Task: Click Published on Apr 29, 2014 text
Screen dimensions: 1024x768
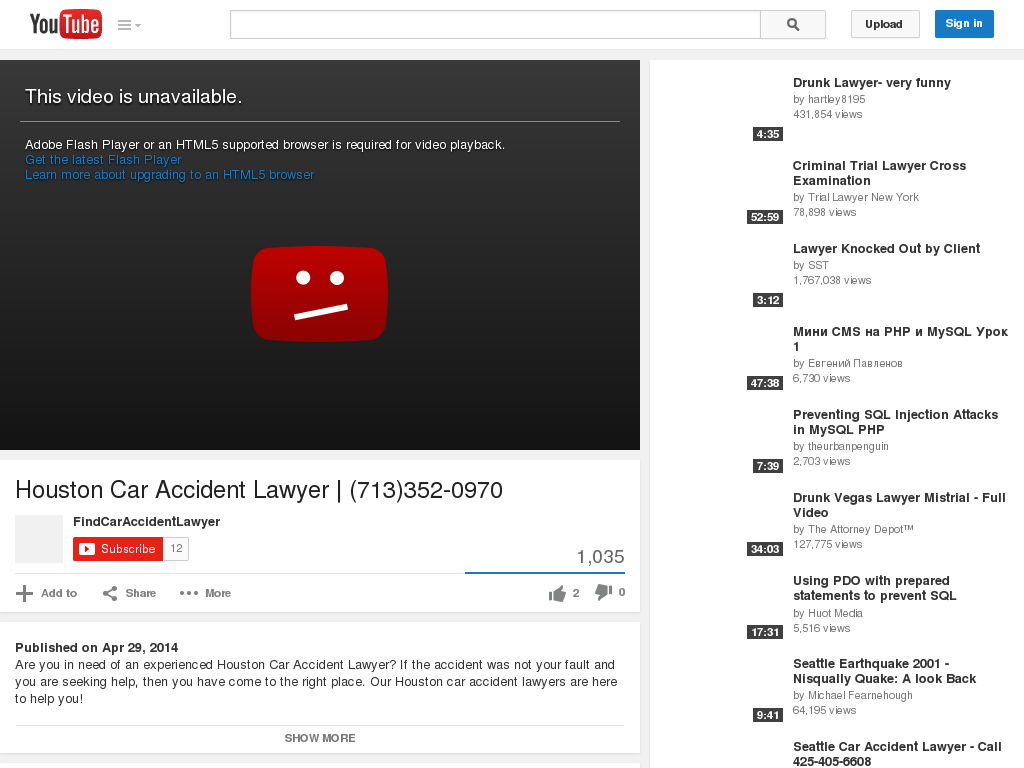Action: pyautogui.click(x=97, y=647)
